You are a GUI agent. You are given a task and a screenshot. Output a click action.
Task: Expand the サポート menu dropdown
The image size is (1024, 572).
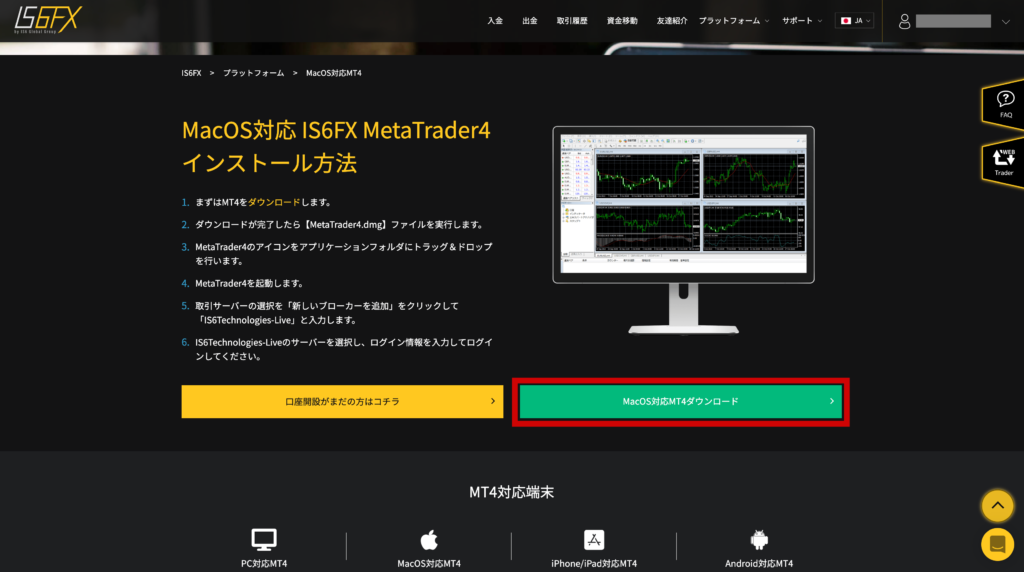pos(802,21)
